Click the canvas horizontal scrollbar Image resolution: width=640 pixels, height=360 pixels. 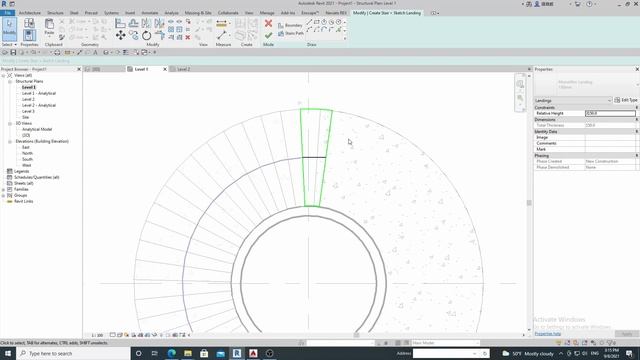click(x=356, y=335)
